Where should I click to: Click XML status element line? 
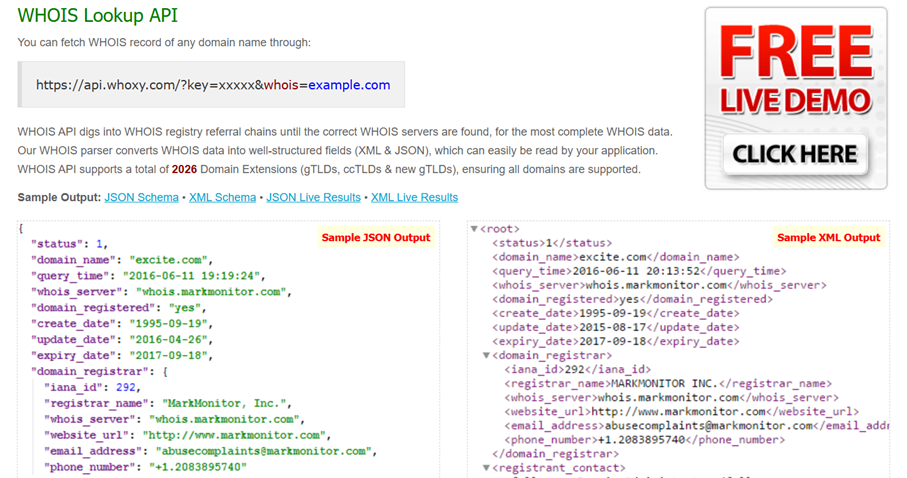click(x=552, y=243)
